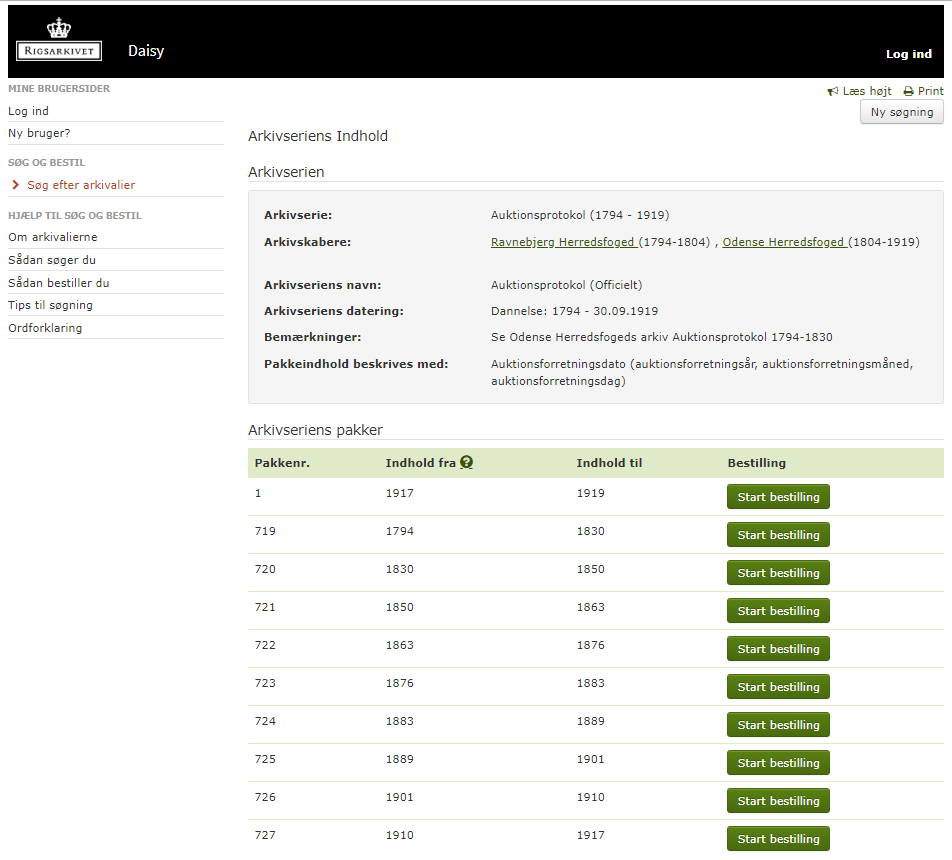
Task: Click the help question mark beside Indhold fra
Action: click(466, 462)
